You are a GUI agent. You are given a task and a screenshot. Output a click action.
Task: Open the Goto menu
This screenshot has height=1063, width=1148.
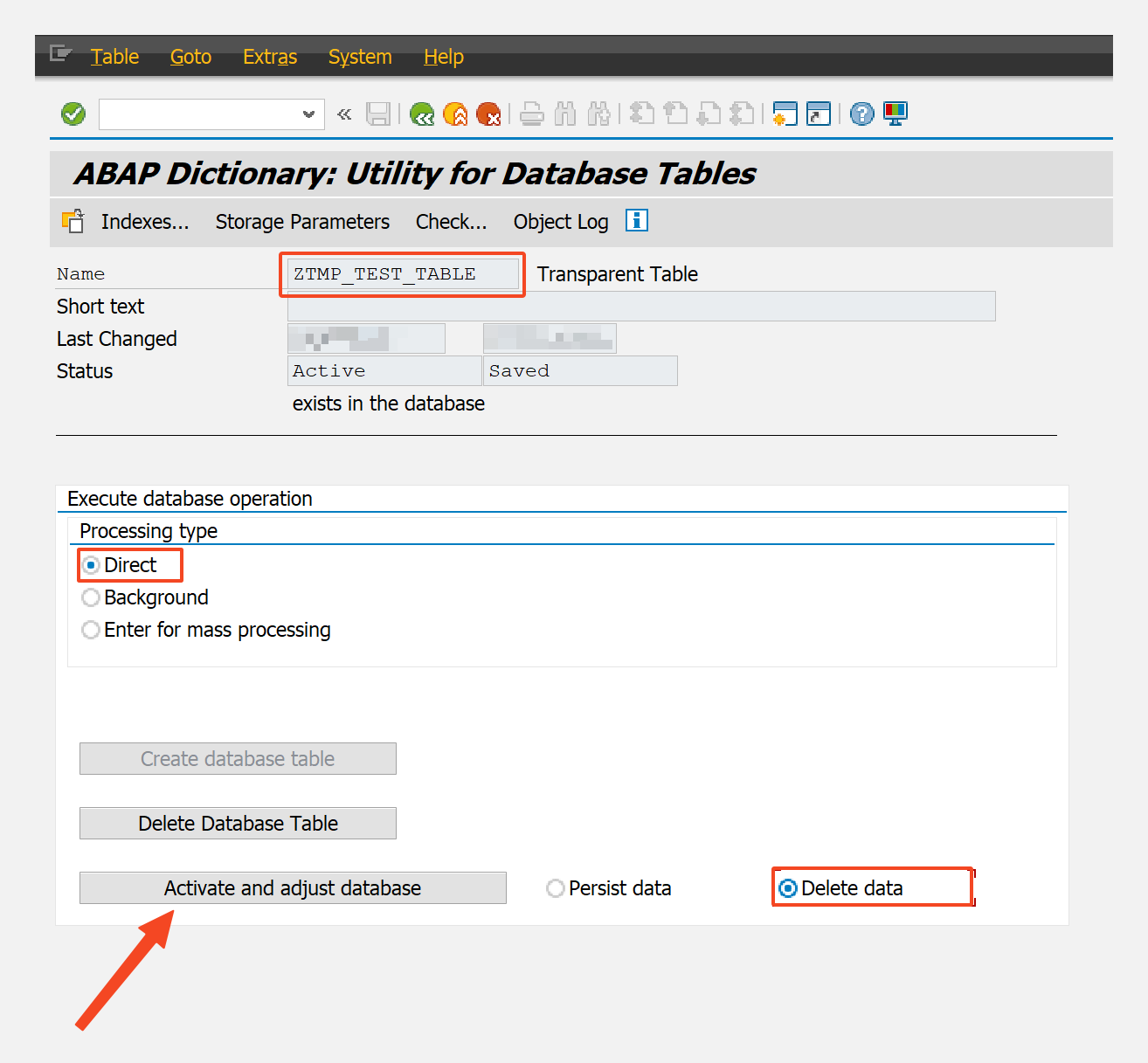tap(190, 57)
